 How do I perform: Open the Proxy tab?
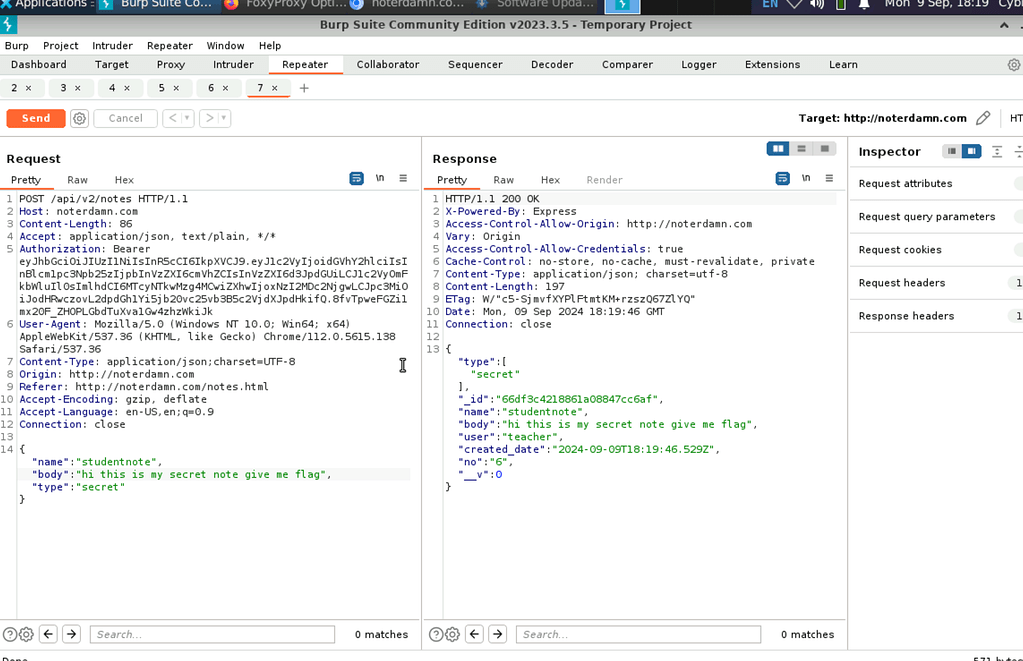coord(170,65)
